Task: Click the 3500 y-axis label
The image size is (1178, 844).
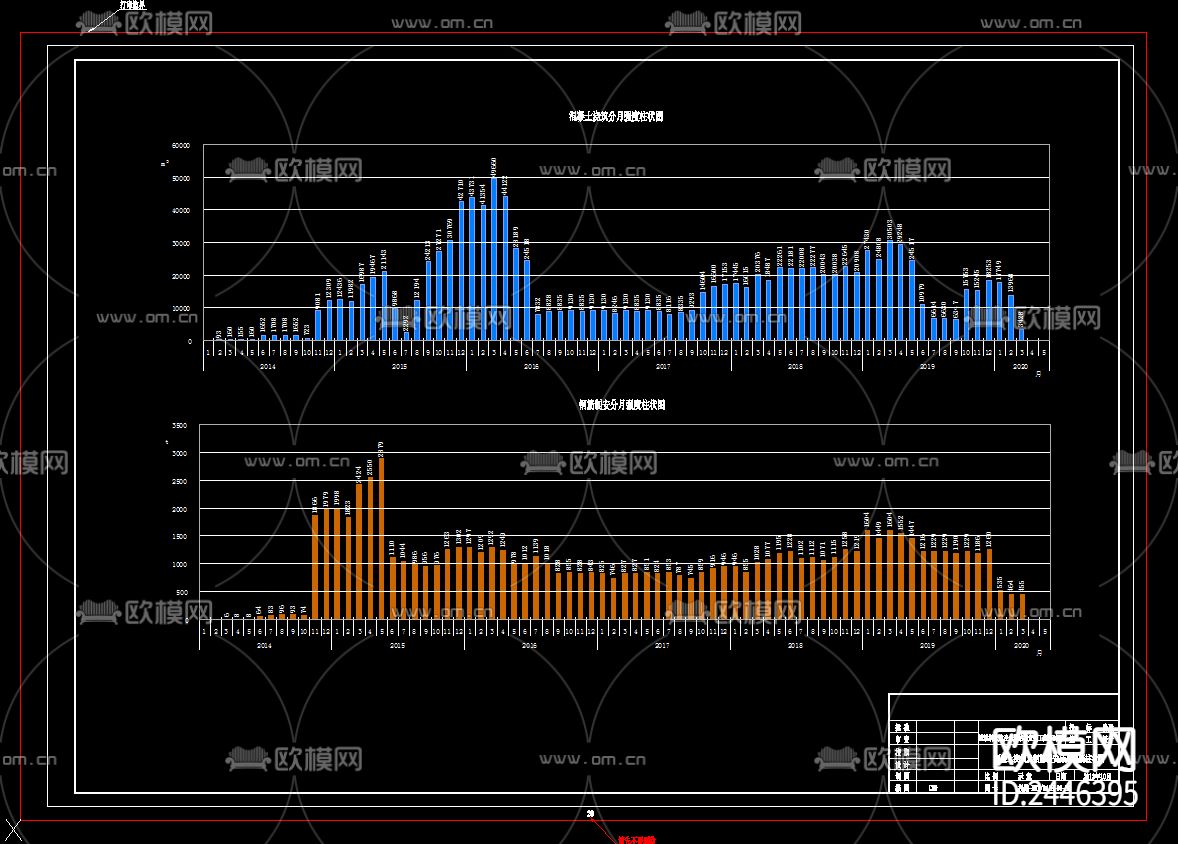Action: point(180,425)
